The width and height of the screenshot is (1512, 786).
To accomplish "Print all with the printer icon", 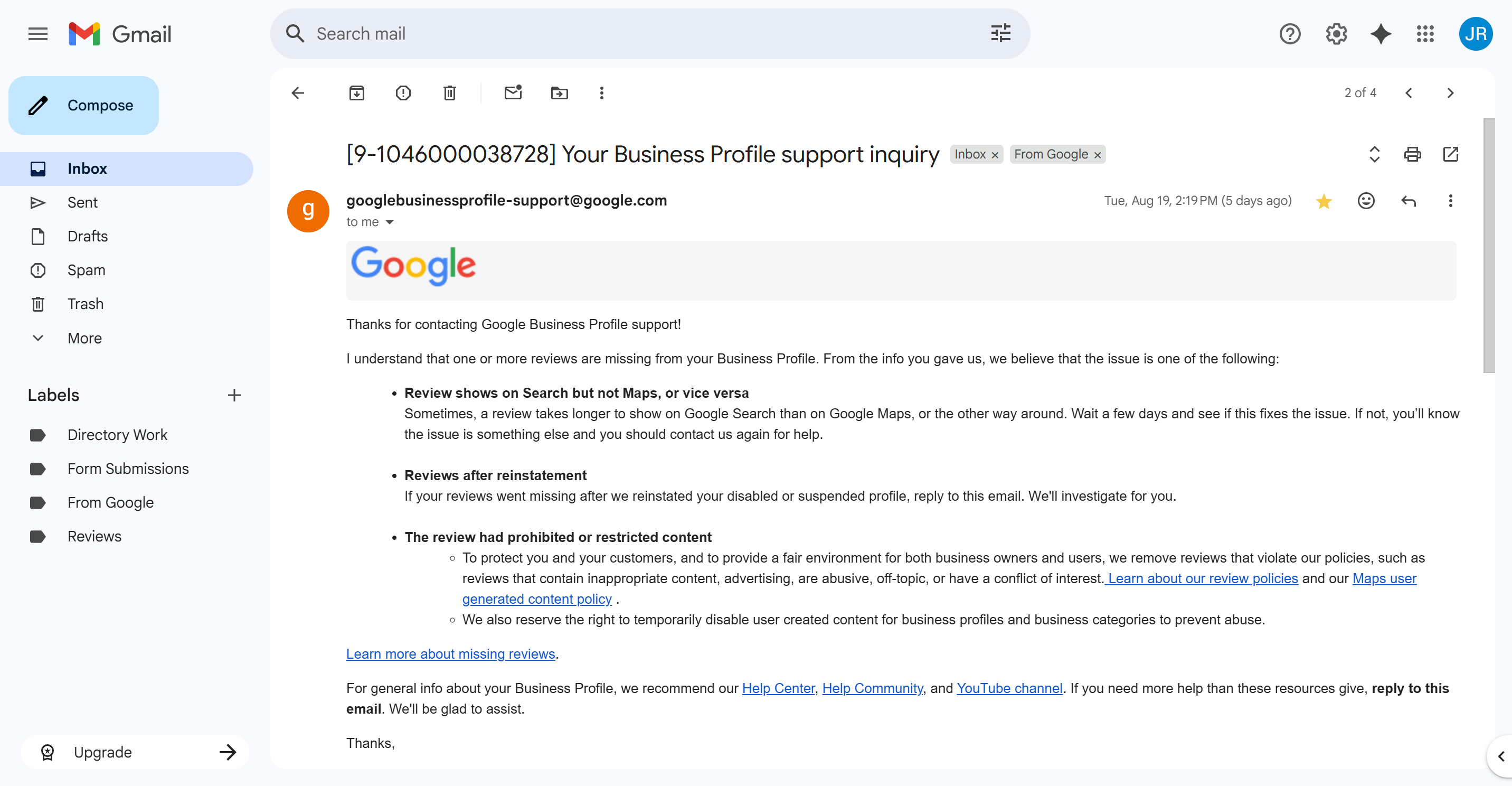I will click(1412, 154).
